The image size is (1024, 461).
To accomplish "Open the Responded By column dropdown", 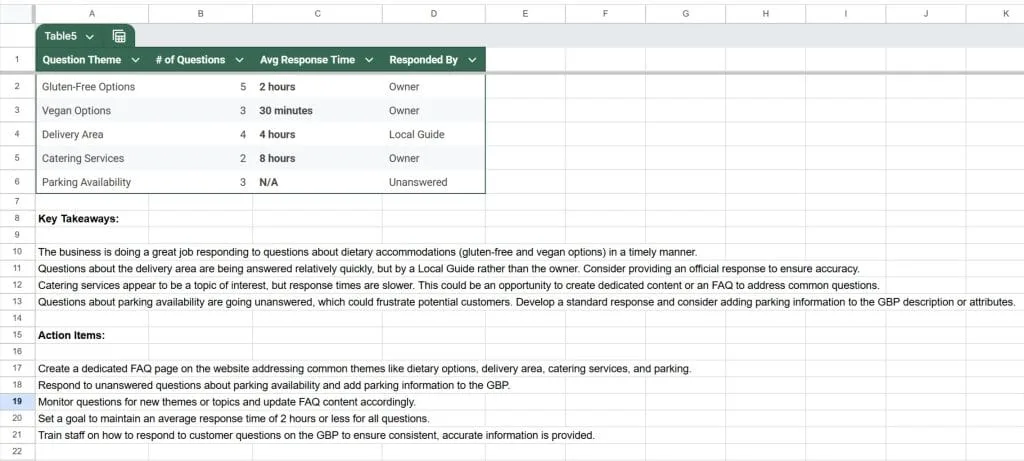I will tap(472, 60).
